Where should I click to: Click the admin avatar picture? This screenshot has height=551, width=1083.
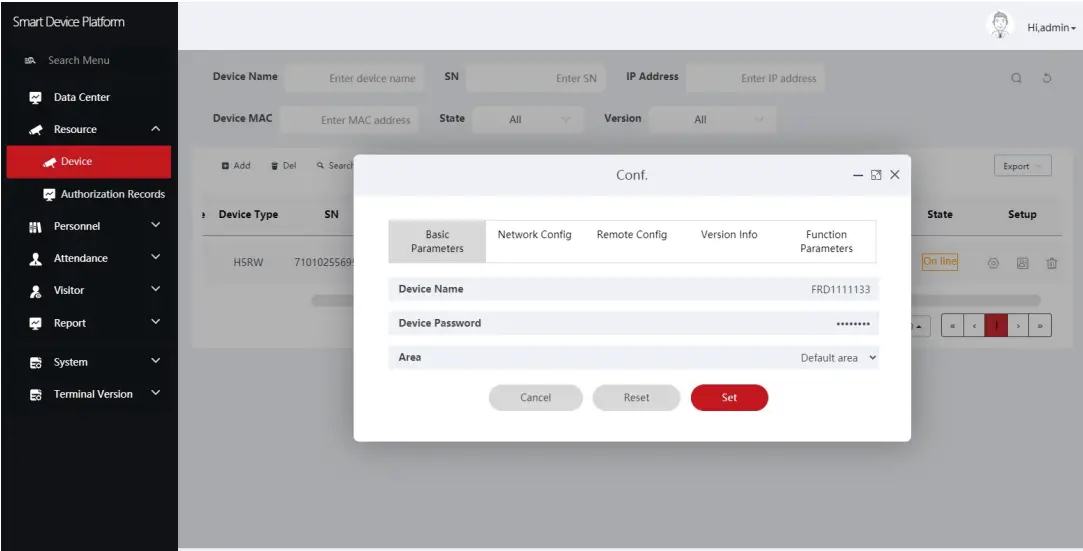999,25
